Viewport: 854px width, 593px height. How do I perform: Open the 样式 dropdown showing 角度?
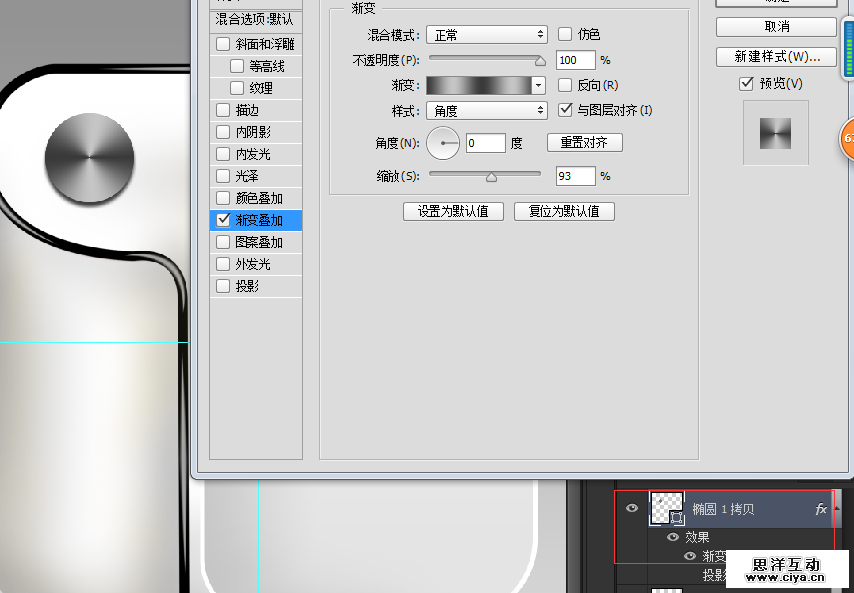486,110
